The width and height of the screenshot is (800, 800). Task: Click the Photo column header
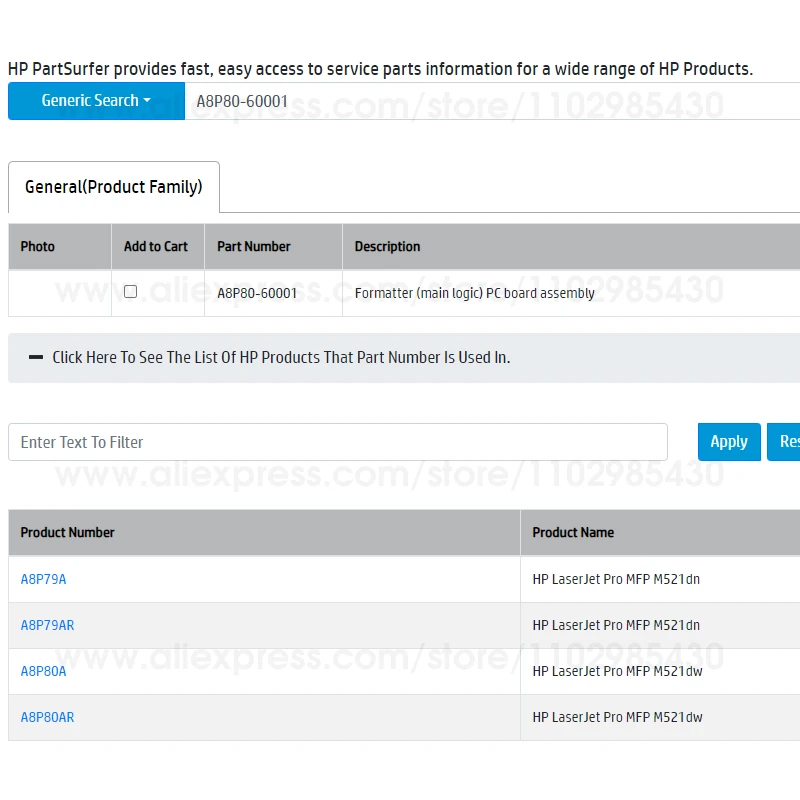38,246
